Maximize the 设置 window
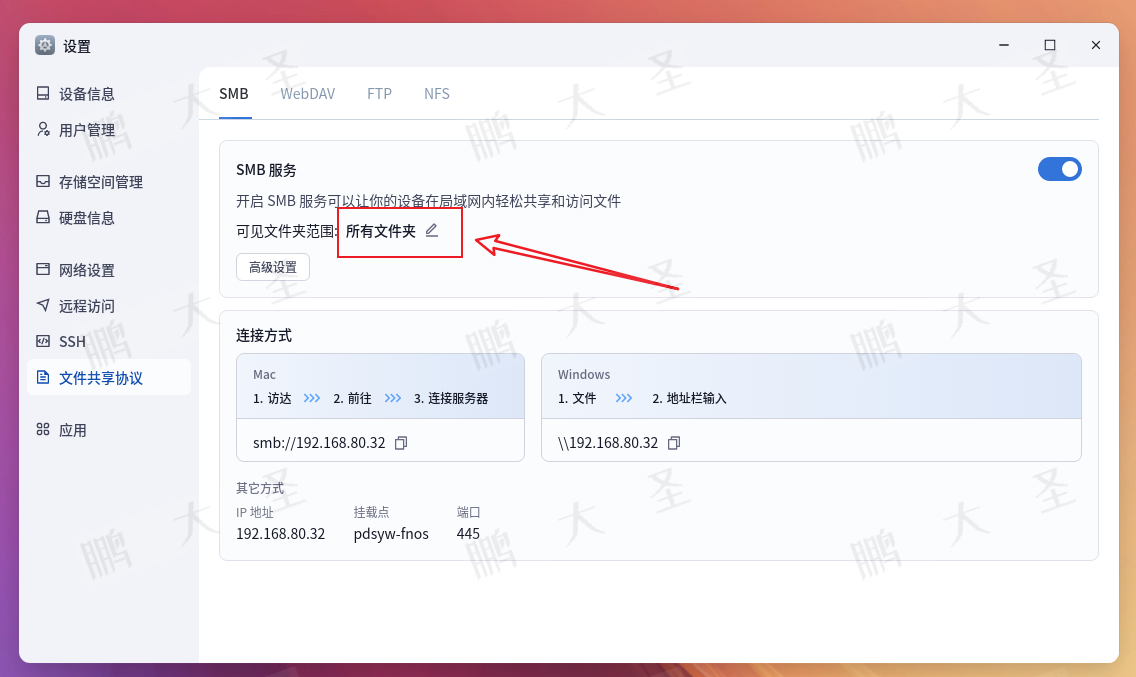The width and height of the screenshot is (1136, 677). (x=1050, y=45)
